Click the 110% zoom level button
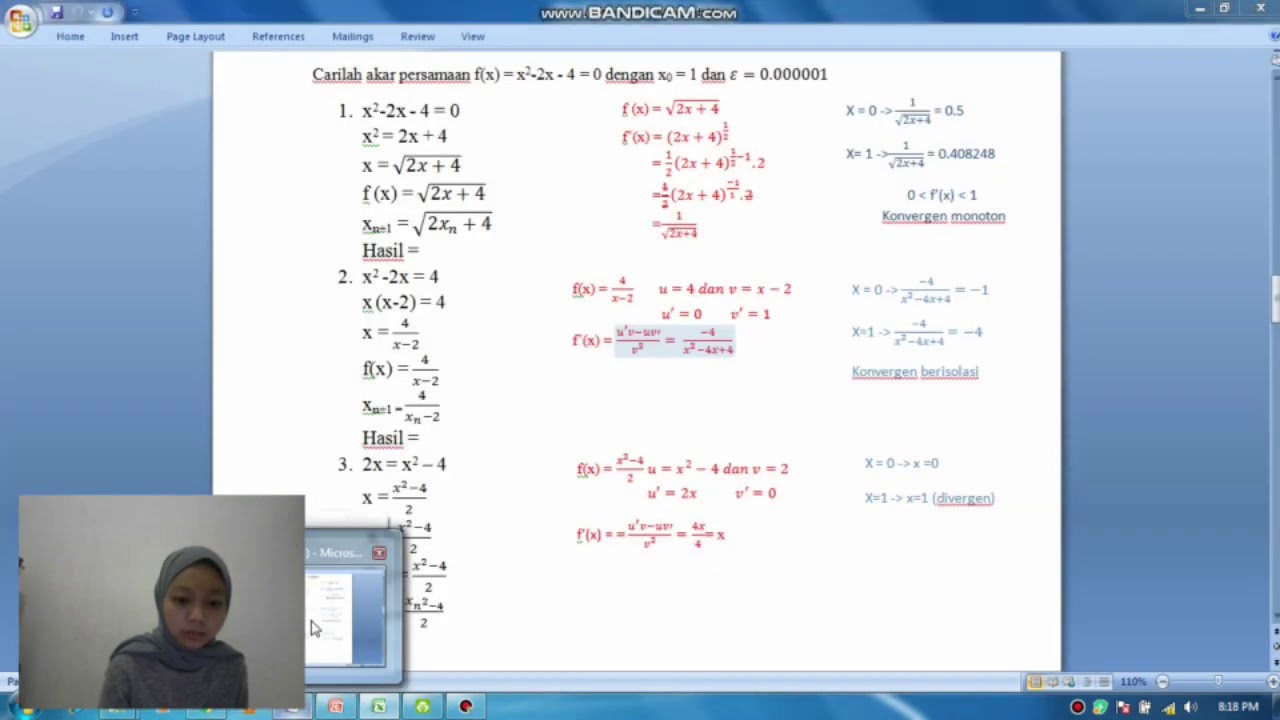The width and height of the screenshot is (1280, 720). (x=1133, y=681)
